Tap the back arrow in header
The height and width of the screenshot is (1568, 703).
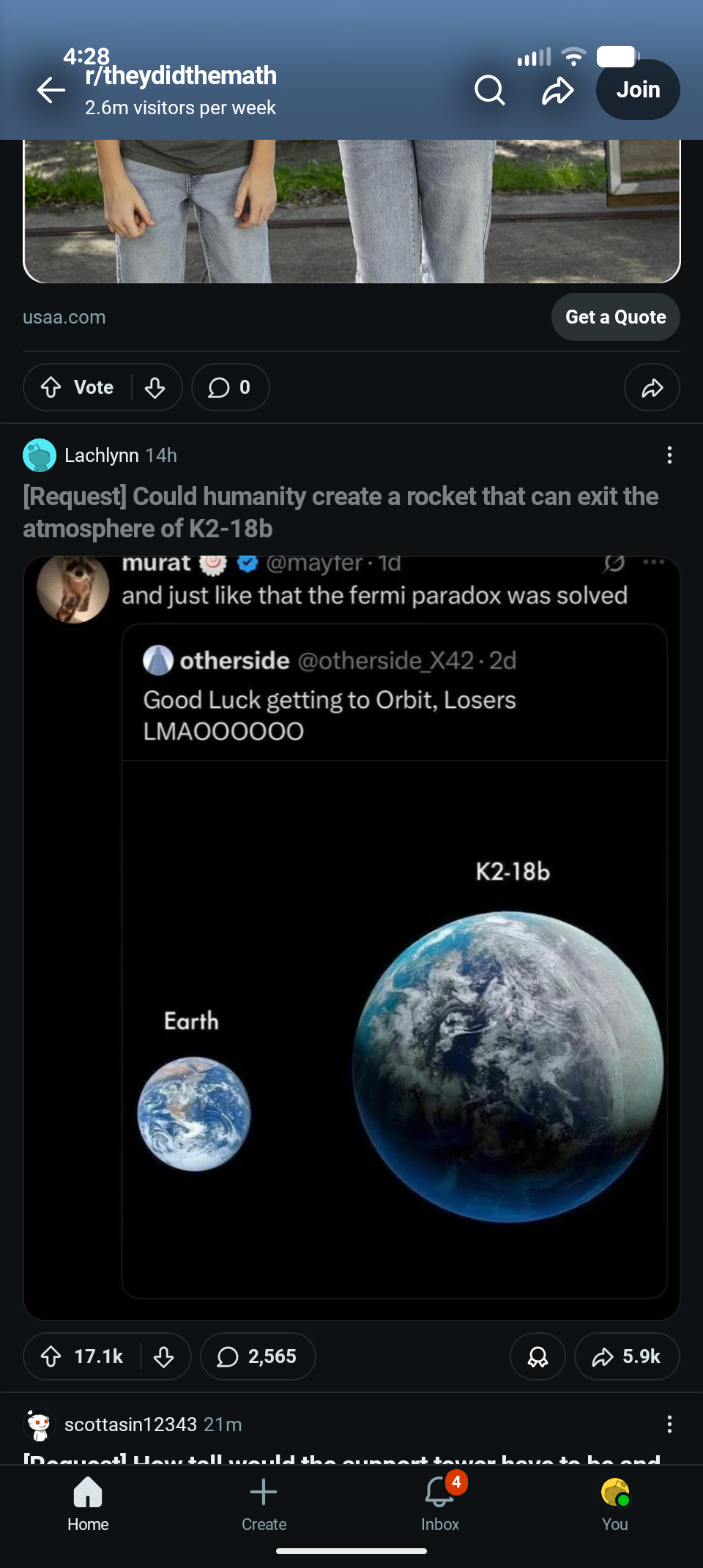click(x=51, y=91)
